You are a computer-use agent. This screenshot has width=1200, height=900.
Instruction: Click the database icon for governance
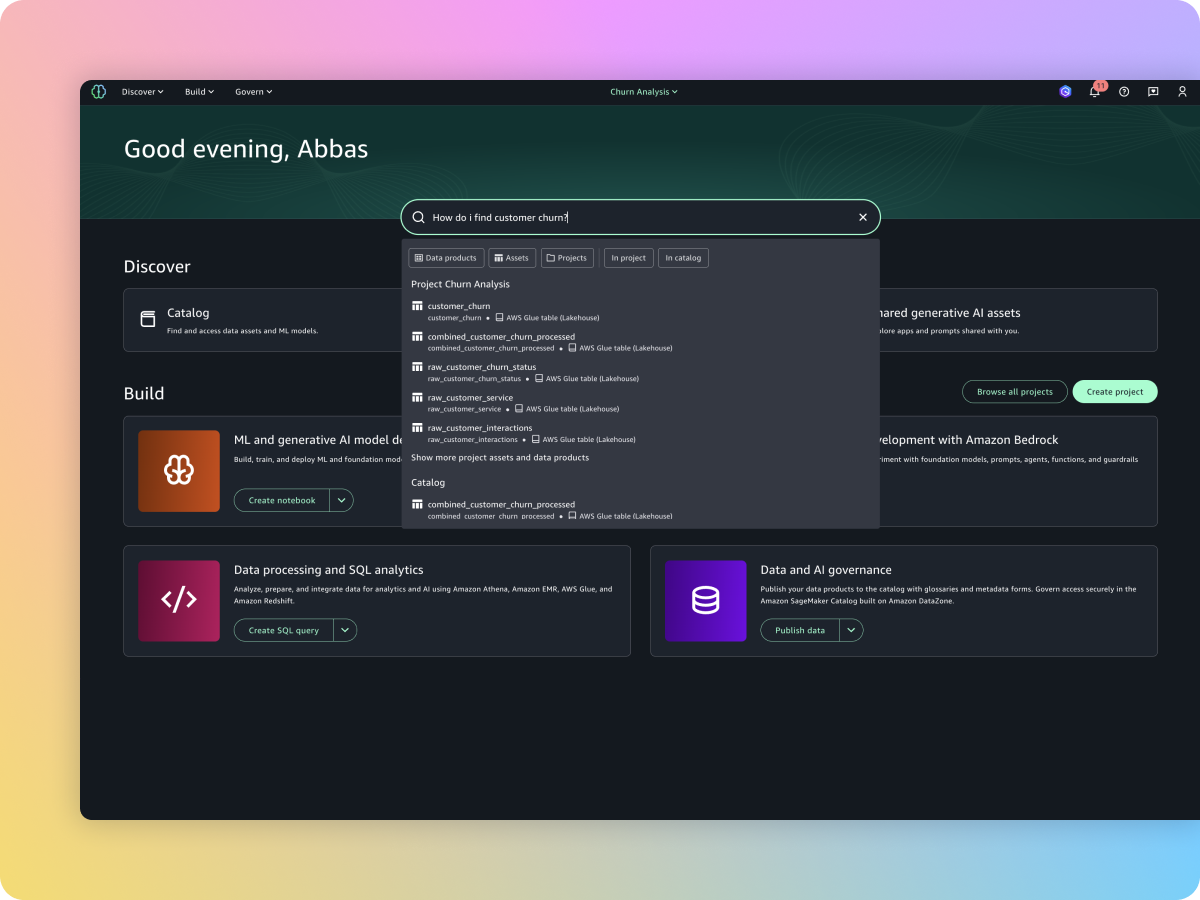point(705,601)
